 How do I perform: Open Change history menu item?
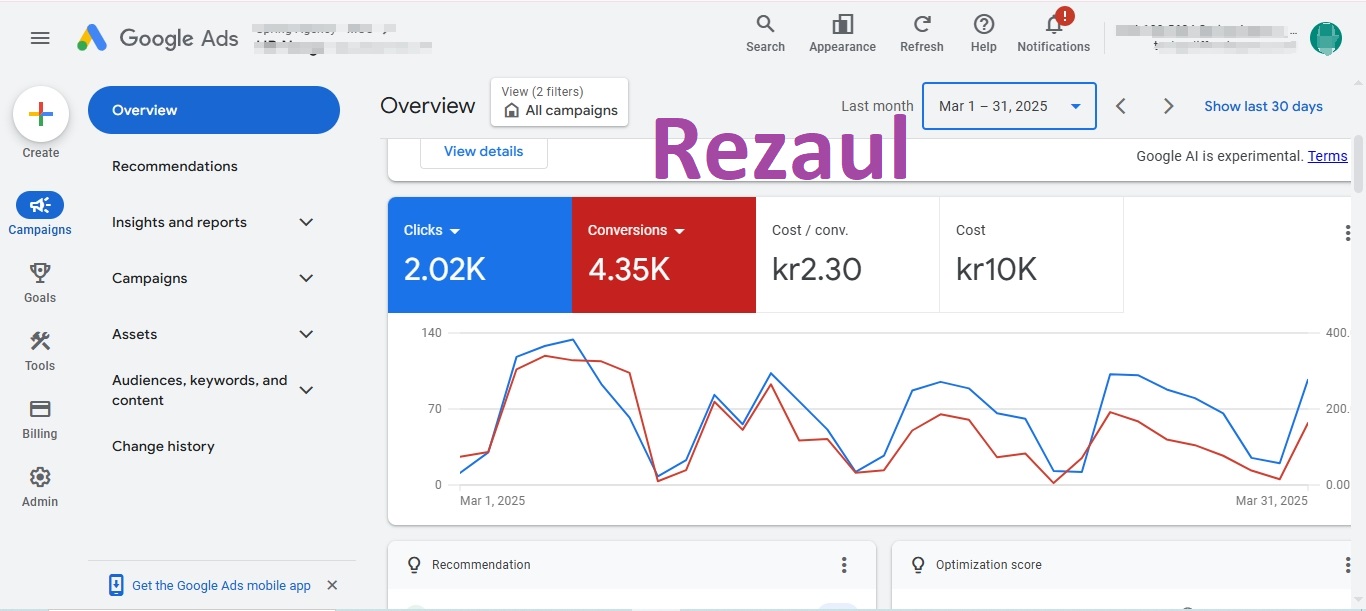coord(163,446)
